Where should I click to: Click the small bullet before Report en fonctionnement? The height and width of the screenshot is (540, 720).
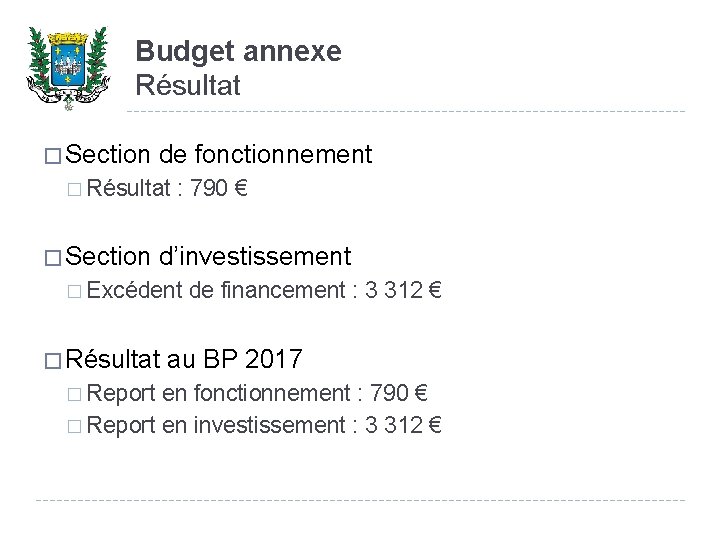[78, 393]
